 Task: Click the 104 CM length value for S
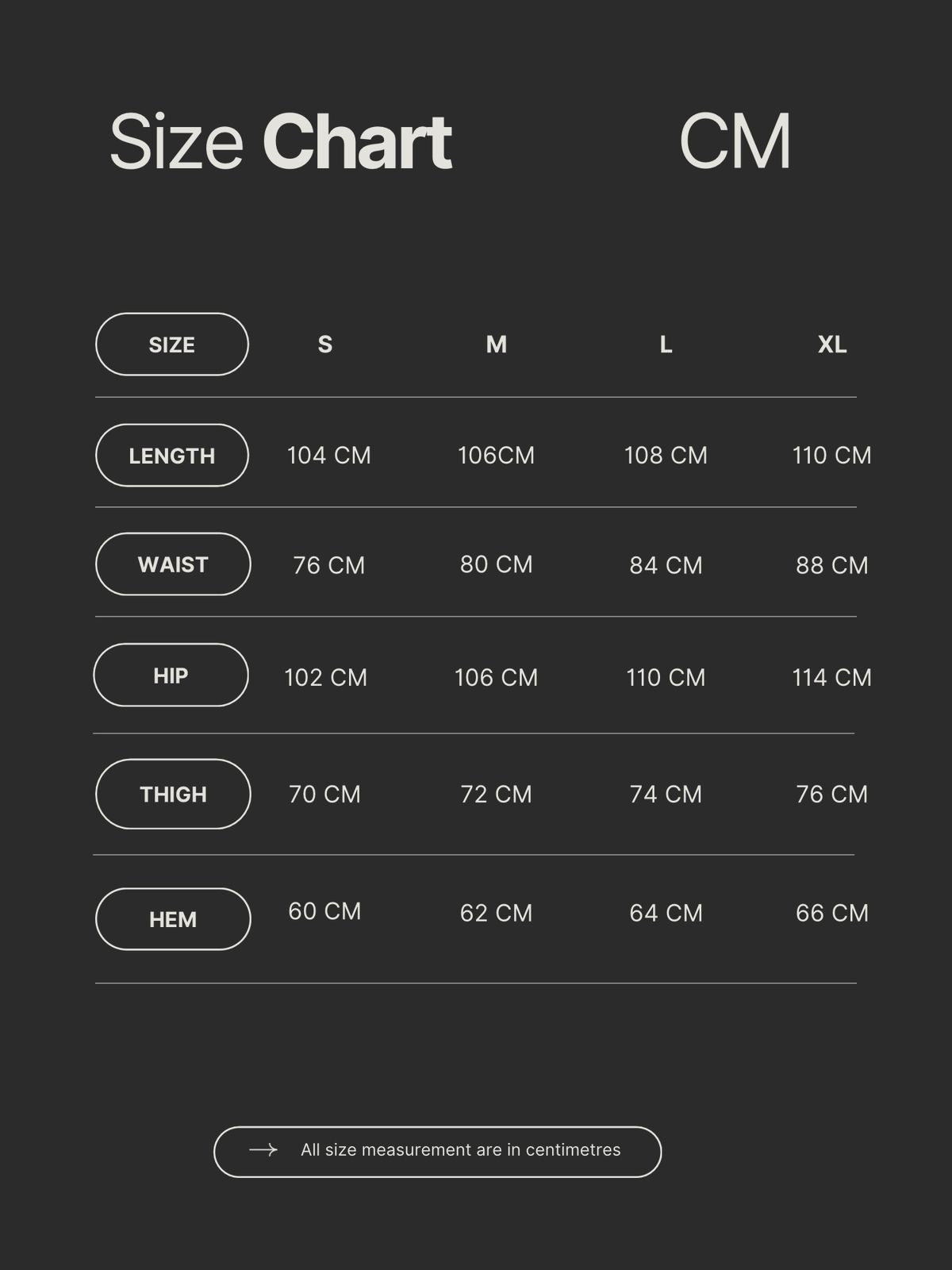(x=329, y=456)
